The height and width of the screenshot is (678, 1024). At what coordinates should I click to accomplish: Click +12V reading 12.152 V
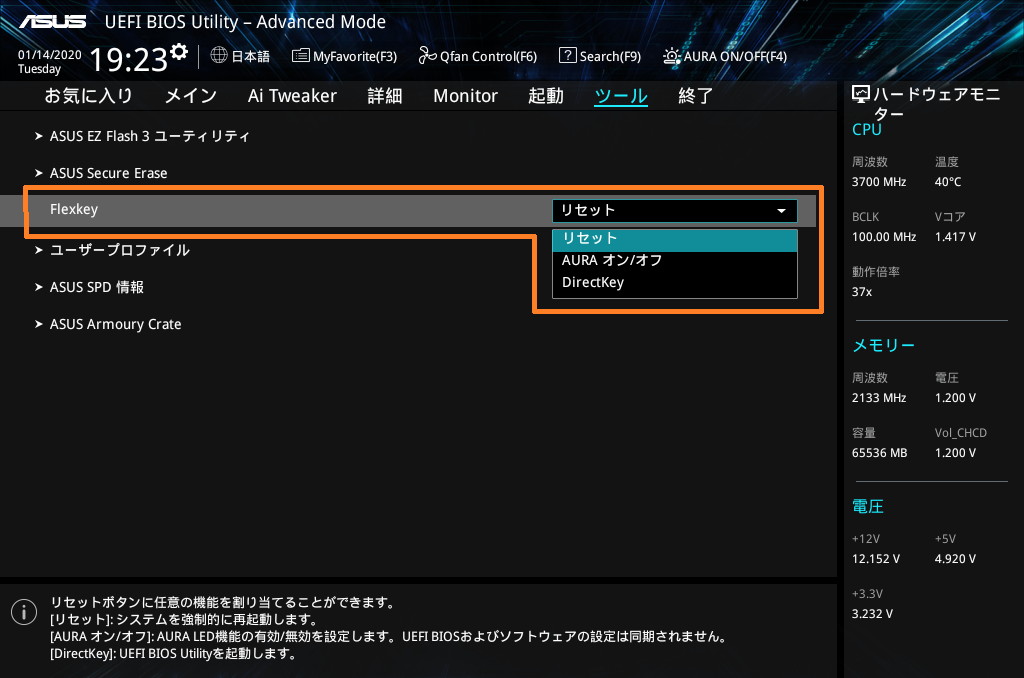tap(876, 559)
